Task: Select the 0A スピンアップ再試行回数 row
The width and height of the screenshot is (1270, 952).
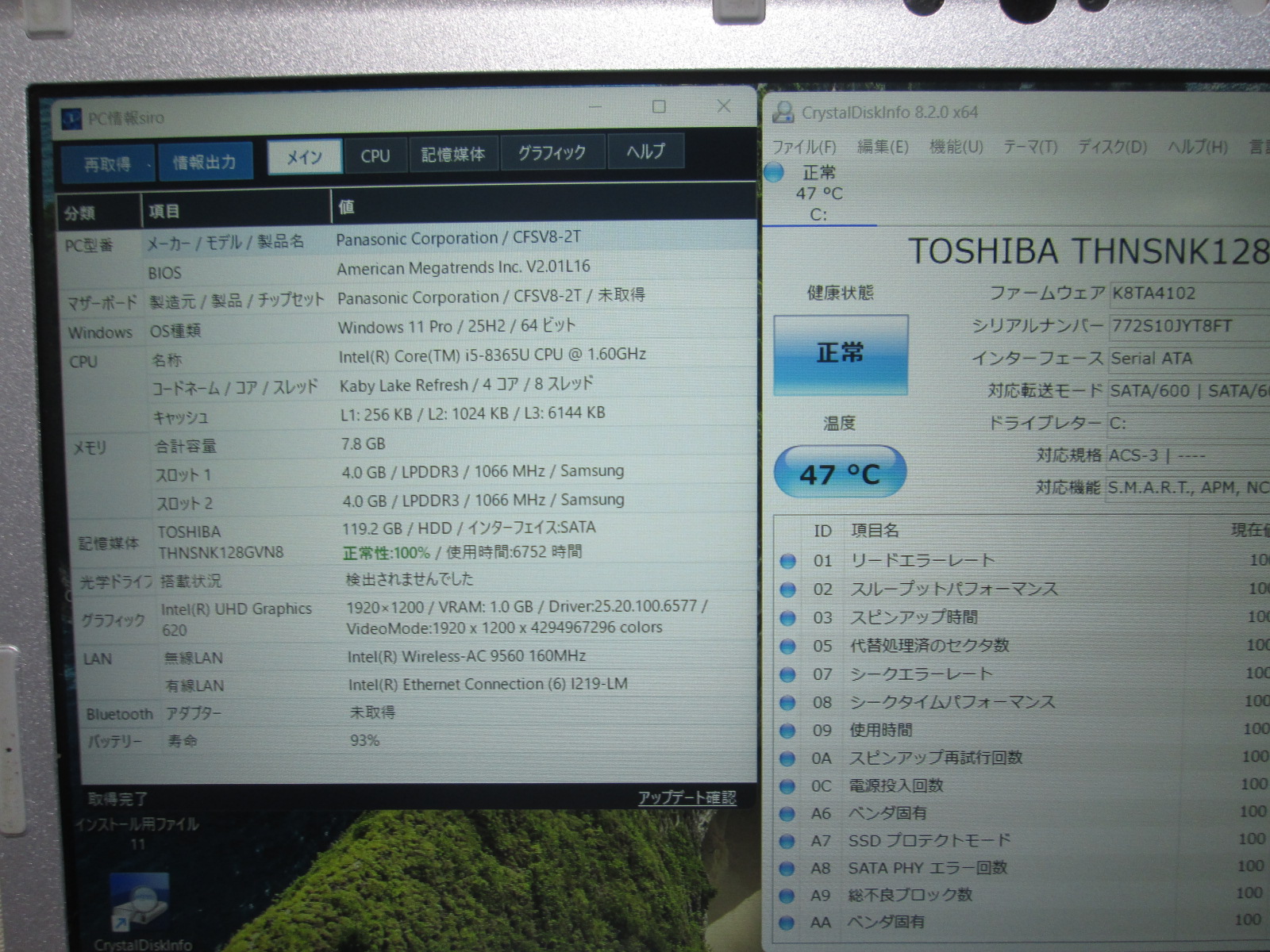Action: point(1022,758)
